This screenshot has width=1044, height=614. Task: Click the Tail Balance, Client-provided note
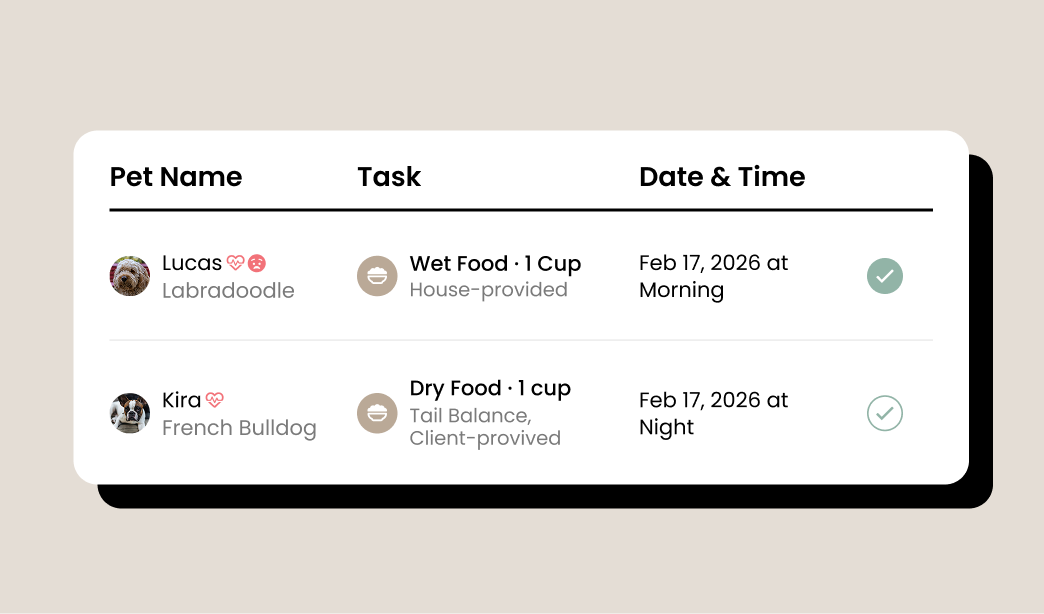(x=485, y=427)
